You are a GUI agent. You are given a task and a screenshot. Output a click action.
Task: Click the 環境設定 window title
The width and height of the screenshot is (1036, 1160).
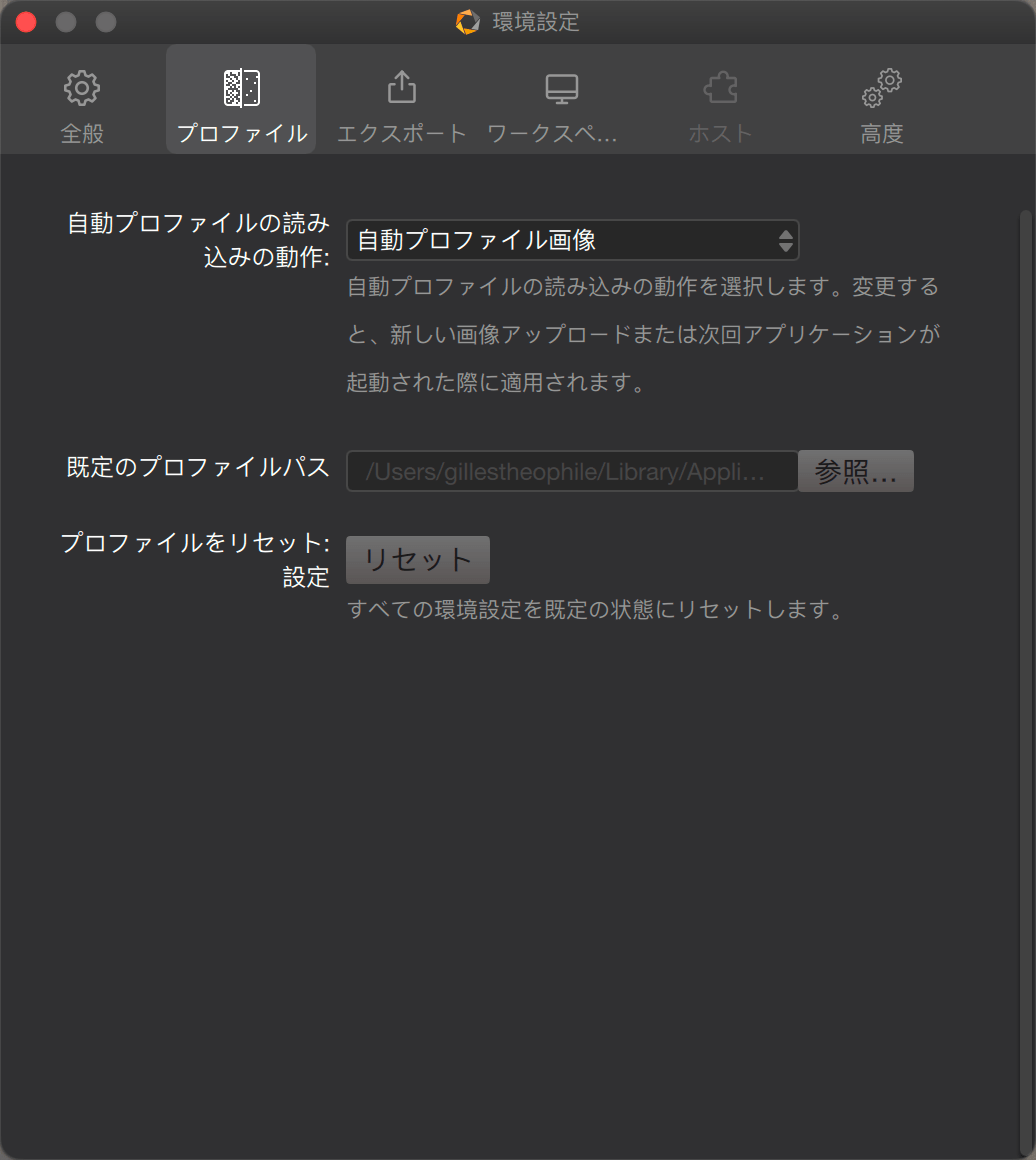coord(536,22)
